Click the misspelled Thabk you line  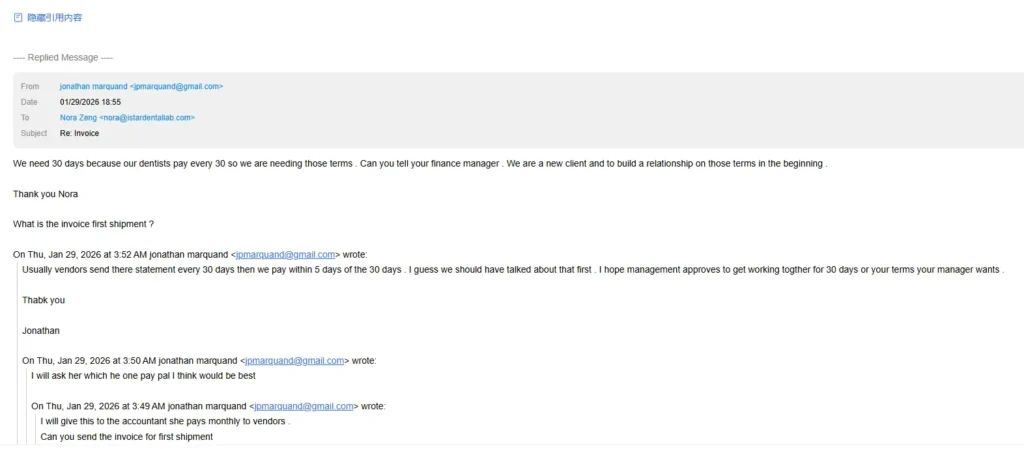(x=43, y=300)
